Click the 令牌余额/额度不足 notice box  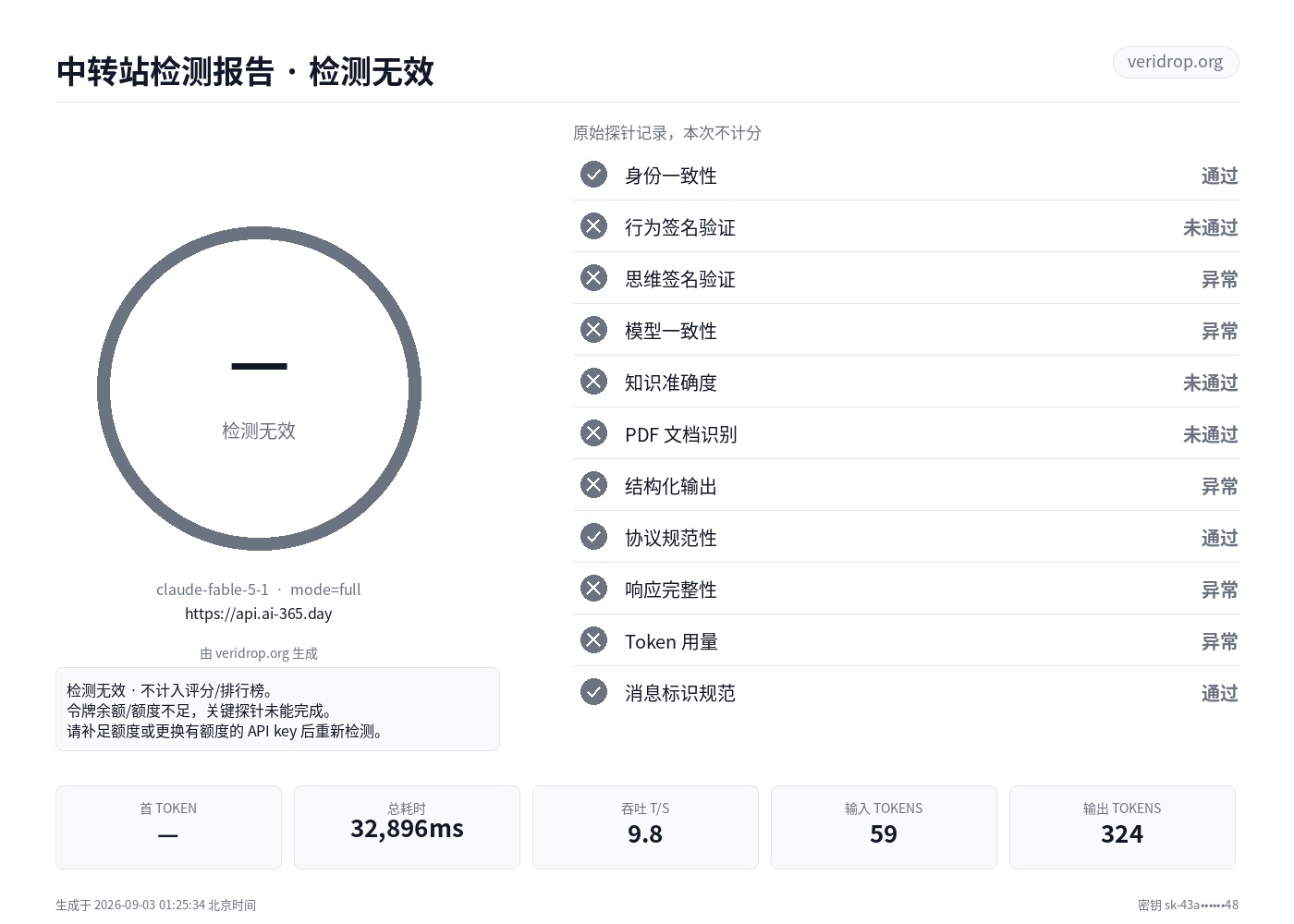277,710
